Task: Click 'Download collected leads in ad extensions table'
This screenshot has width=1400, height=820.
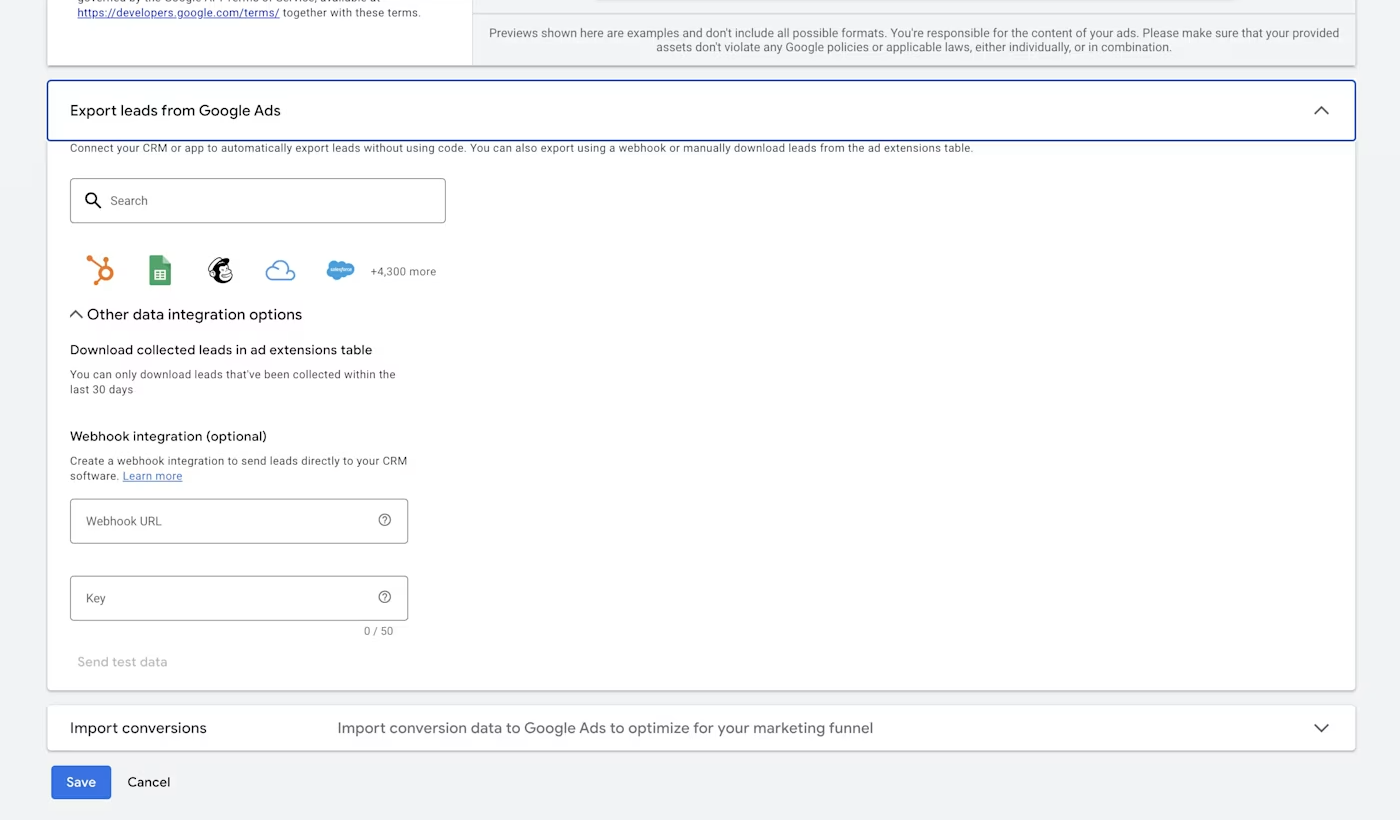Action: (221, 350)
